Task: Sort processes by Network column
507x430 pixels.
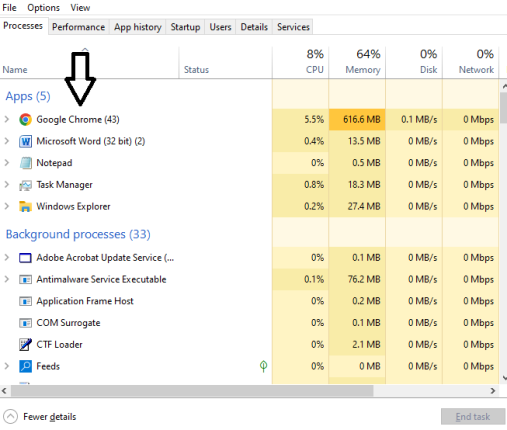Action: 471,63
